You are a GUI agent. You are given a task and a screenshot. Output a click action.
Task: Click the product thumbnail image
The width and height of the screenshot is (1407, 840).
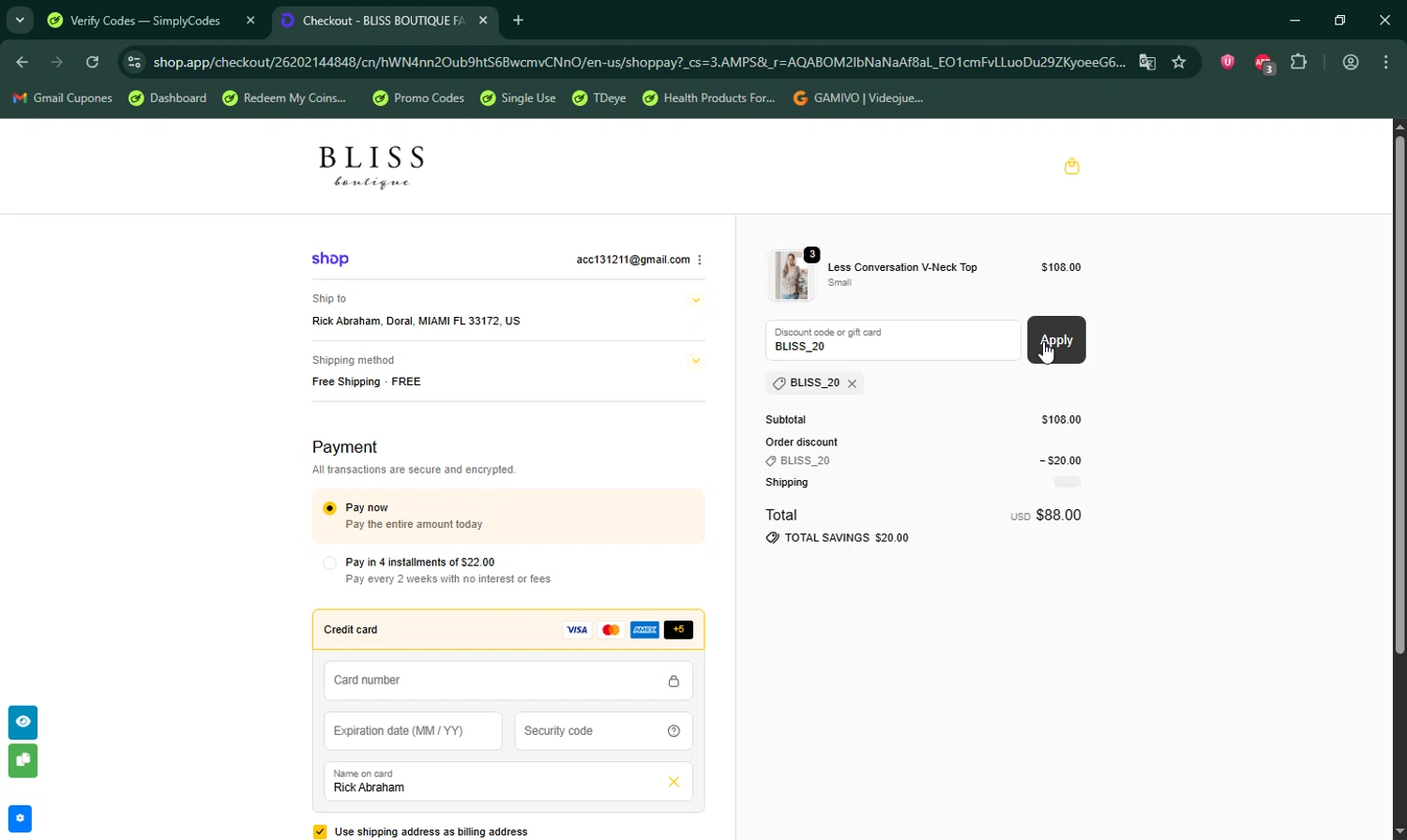coord(792,275)
